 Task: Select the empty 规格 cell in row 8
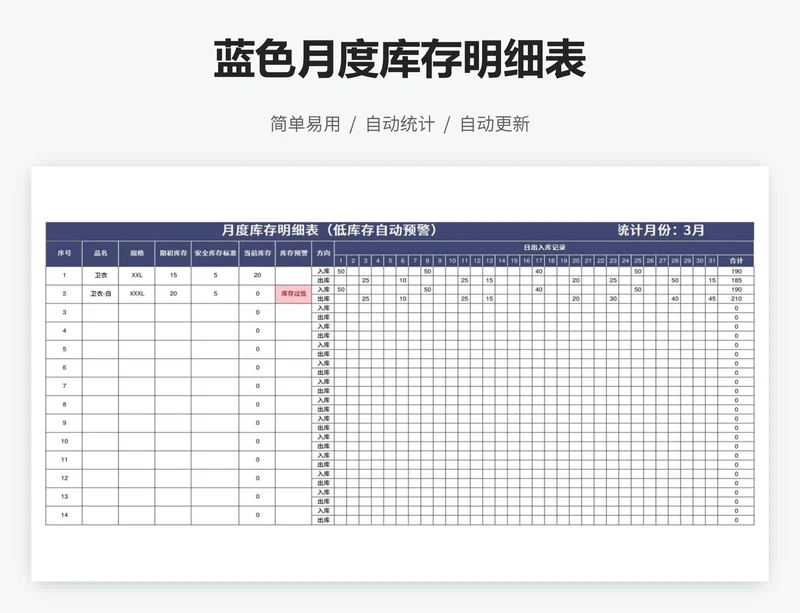coord(137,405)
